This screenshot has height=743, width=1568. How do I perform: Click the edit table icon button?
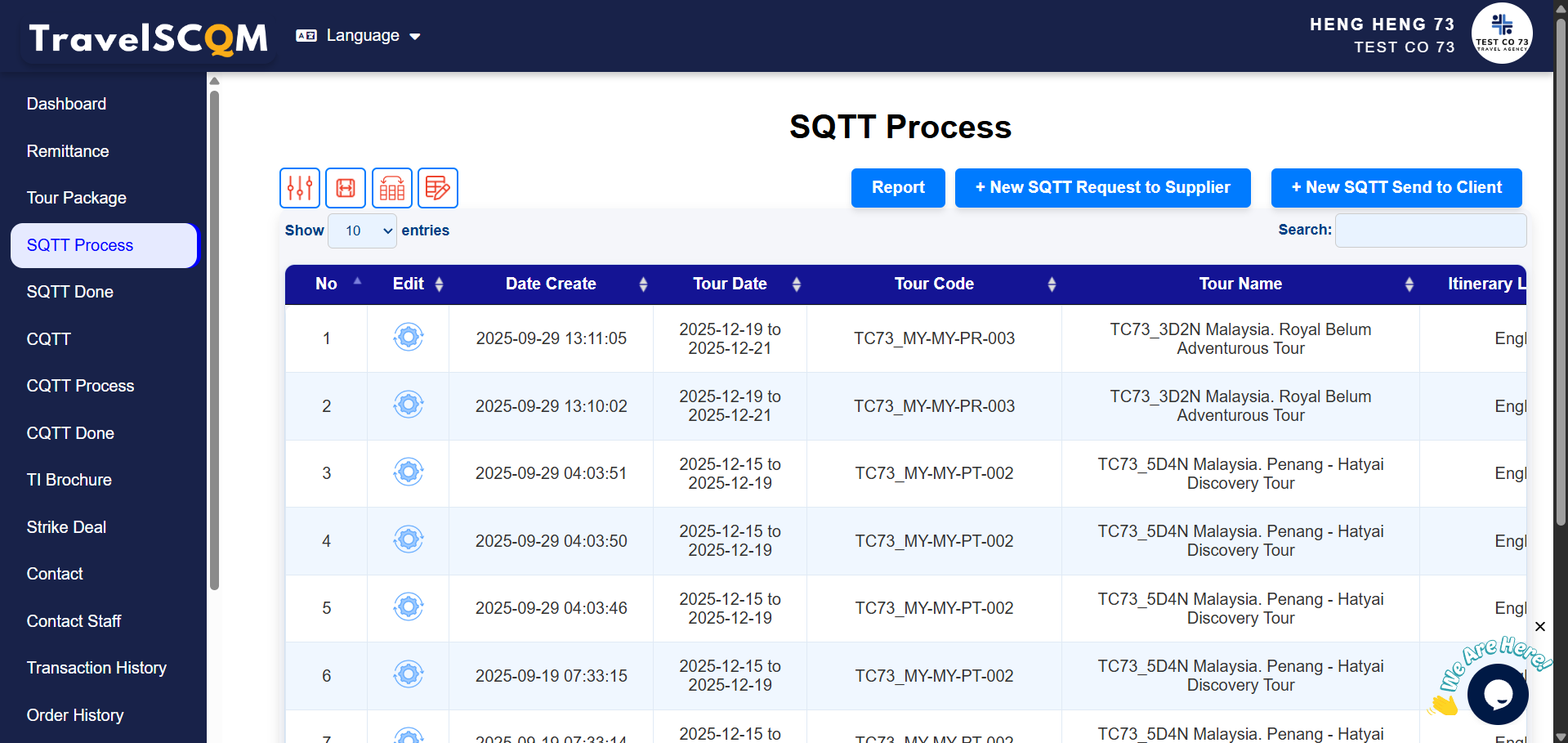coord(437,188)
